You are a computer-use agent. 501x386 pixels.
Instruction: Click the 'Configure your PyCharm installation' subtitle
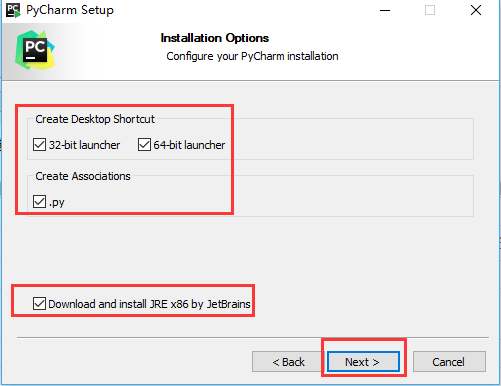point(252,56)
